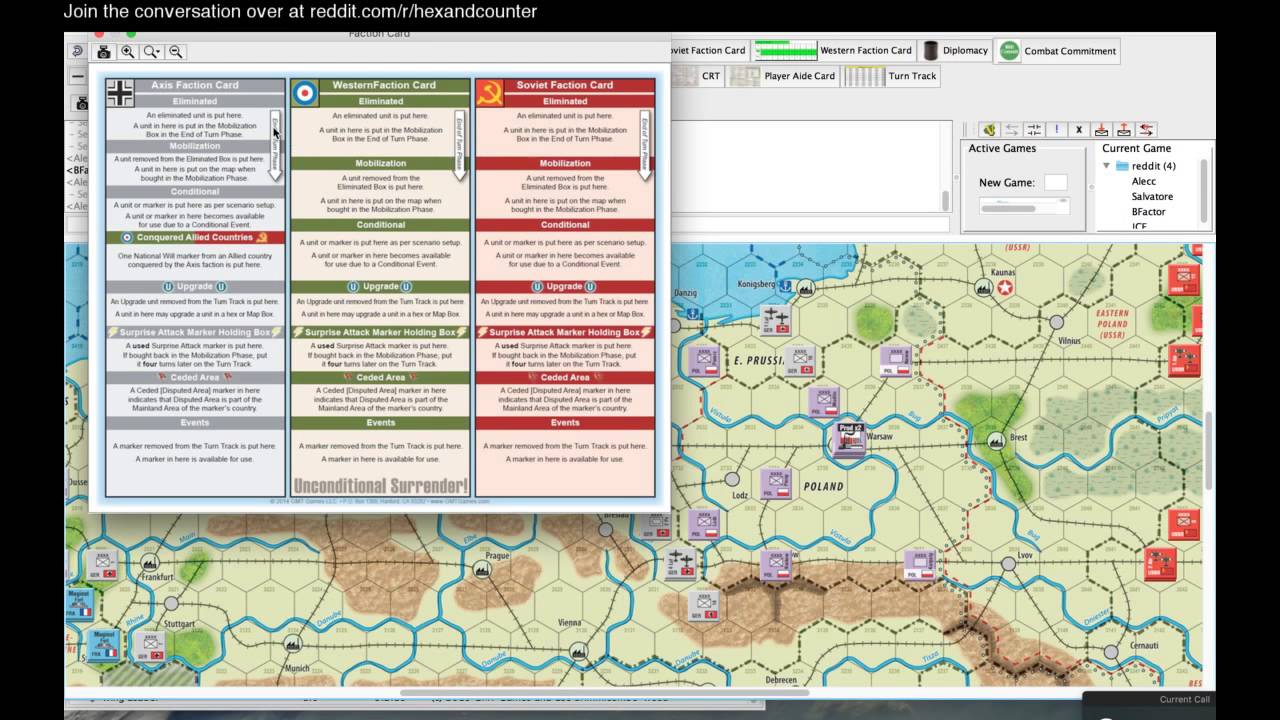Click the server connect icon
1280x720 pixels.
click(x=989, y=130)
